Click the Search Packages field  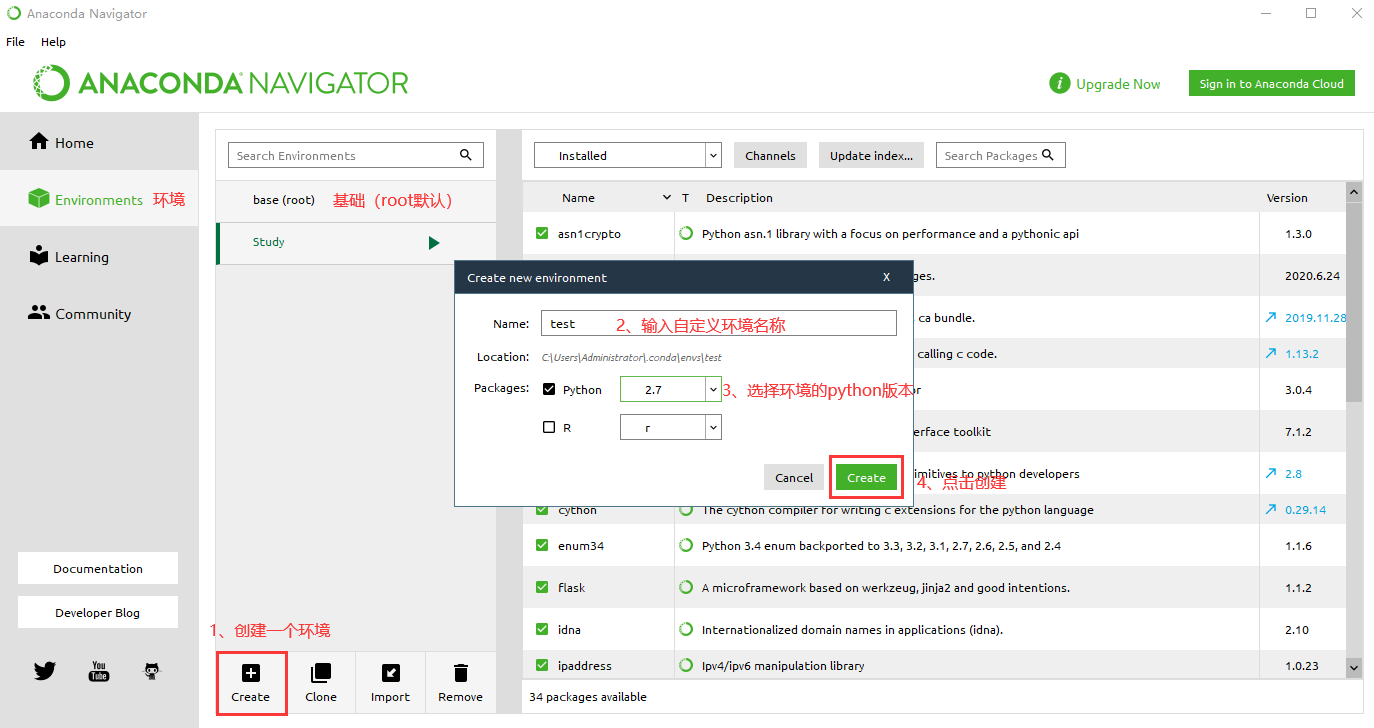1000,155
